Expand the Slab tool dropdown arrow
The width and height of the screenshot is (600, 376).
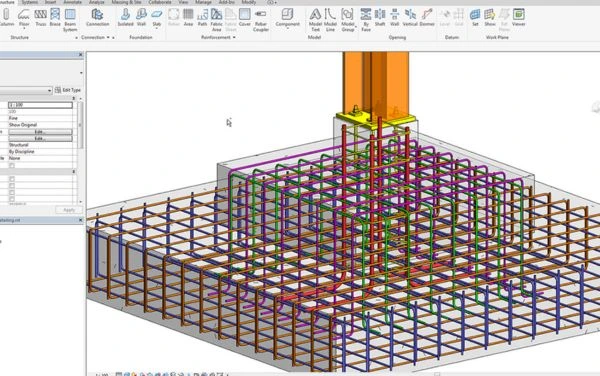click(157, 29)
